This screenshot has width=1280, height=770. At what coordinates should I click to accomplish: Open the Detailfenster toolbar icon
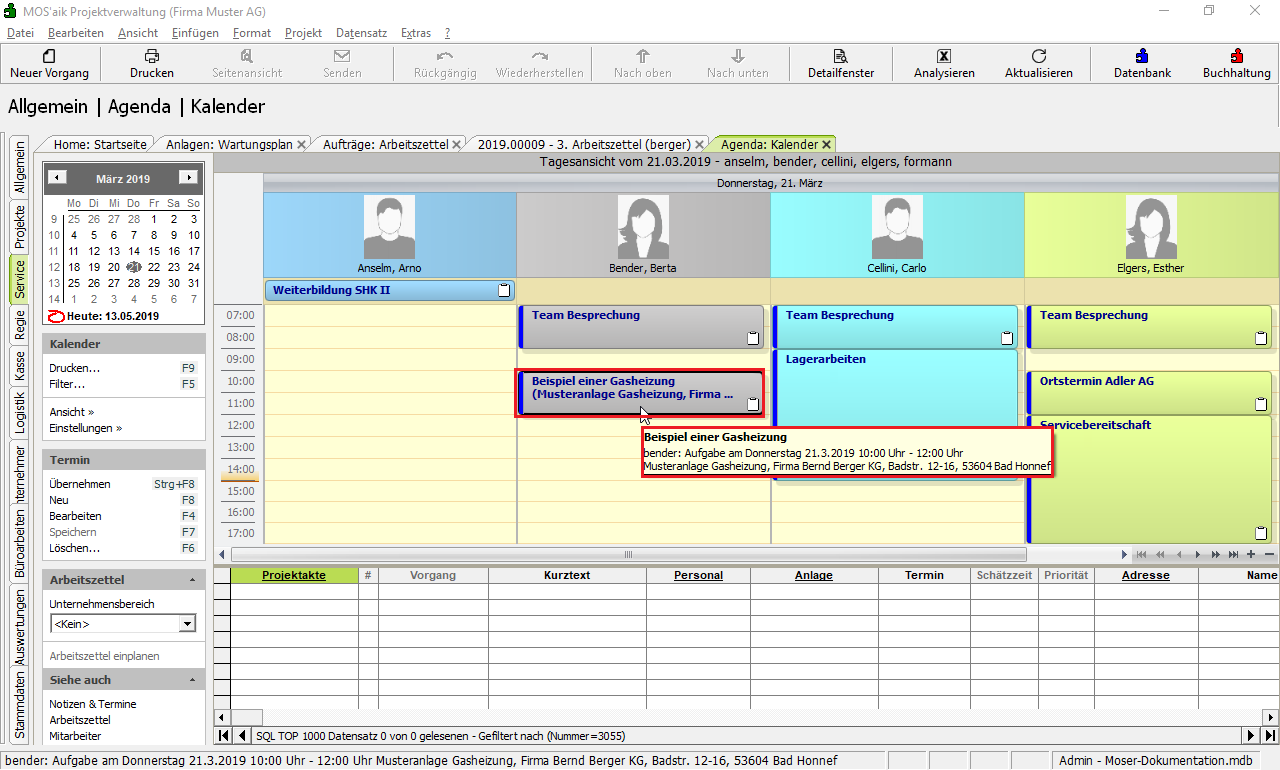coord(840,57)
